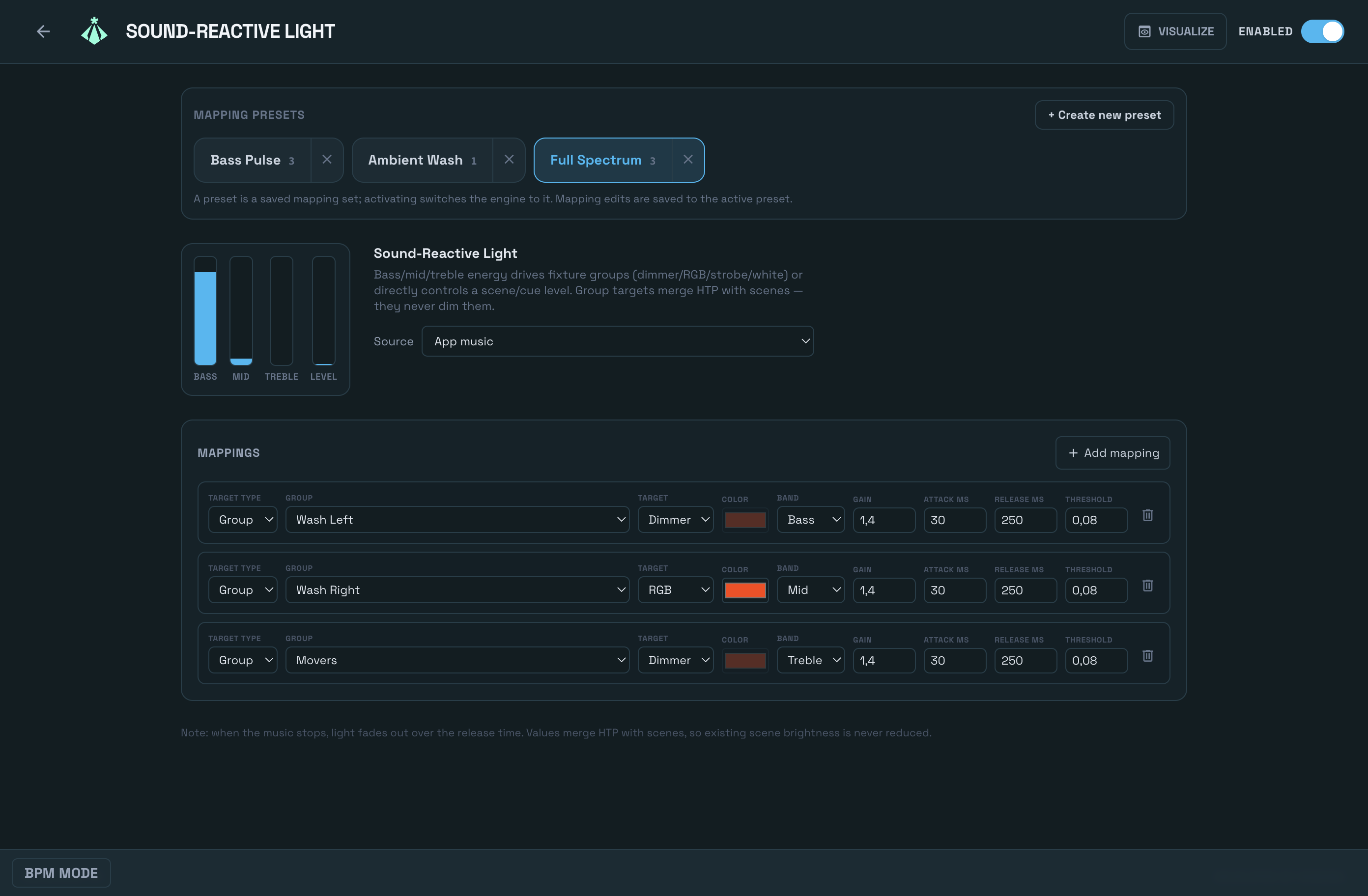Activate the Bass Pulse preset
The image size is (1368, 896).
pos(253,160)
